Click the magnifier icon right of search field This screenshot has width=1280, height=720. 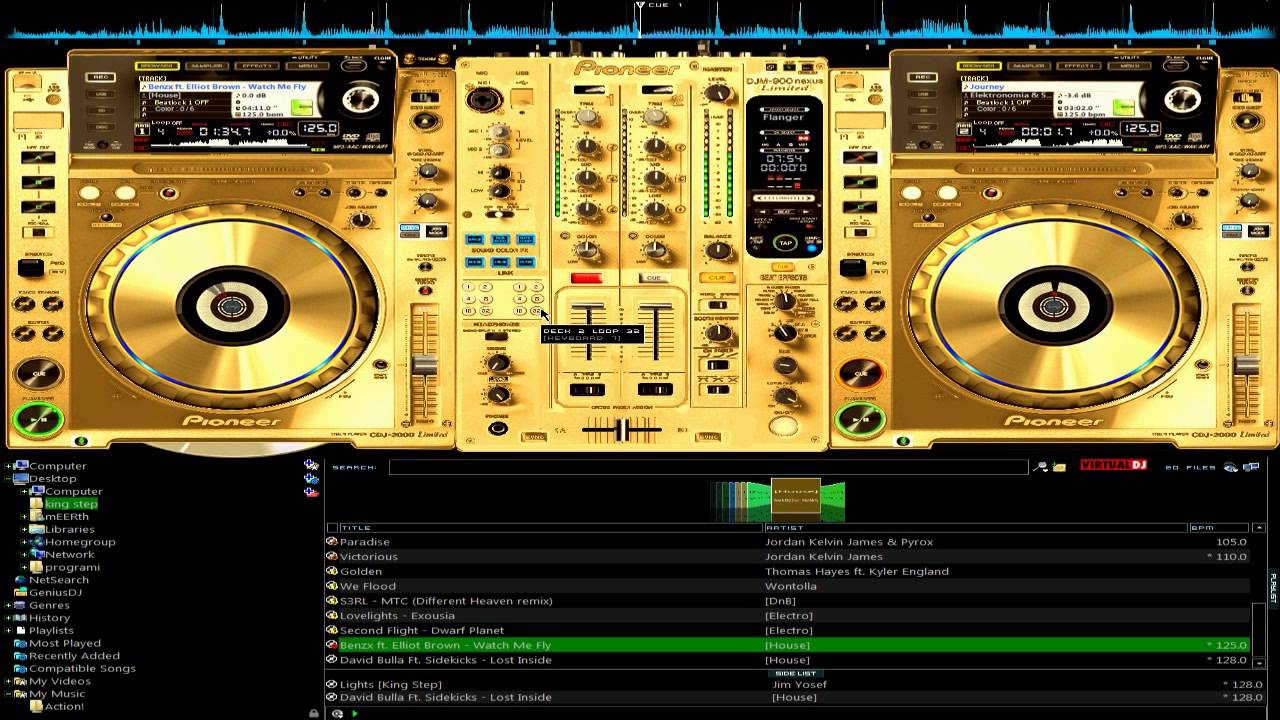(x=1041, y=466)
